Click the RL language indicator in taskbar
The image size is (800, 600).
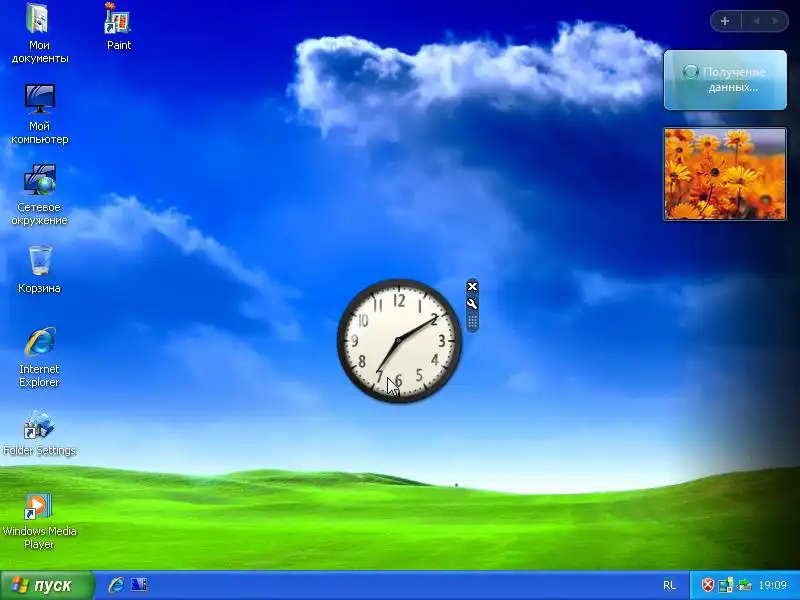(x=669, y=585)
